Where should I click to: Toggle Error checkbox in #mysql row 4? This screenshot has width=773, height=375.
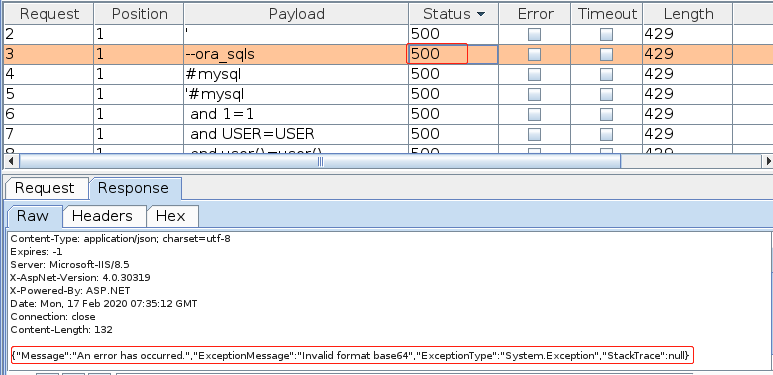point(534,74)
